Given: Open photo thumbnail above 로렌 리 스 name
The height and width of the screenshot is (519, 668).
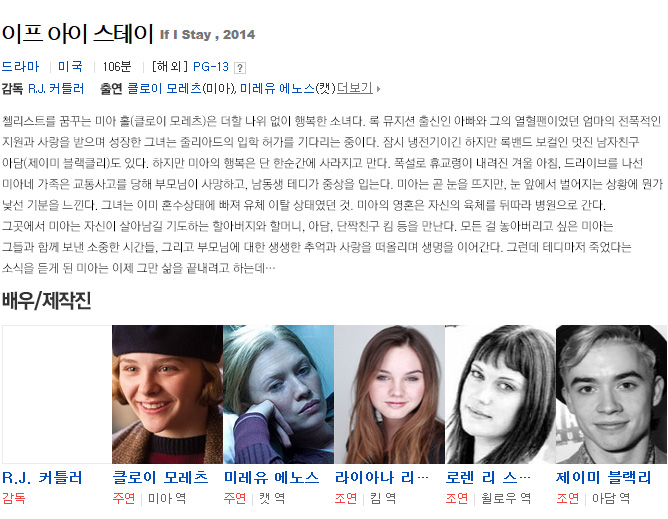Looking at the screenshot, I should (x=500, y=394).
